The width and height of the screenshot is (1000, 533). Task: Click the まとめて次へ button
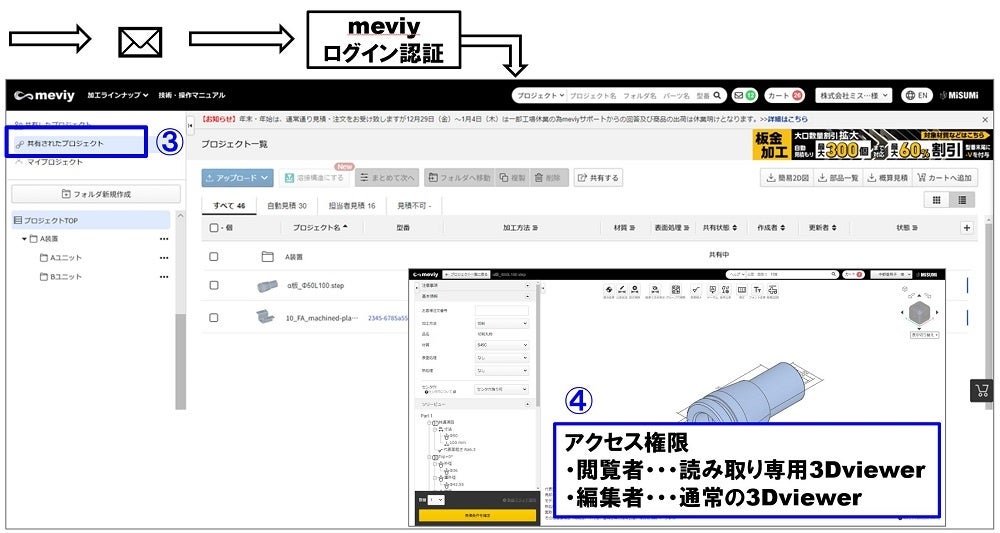(x=386, y=178)
